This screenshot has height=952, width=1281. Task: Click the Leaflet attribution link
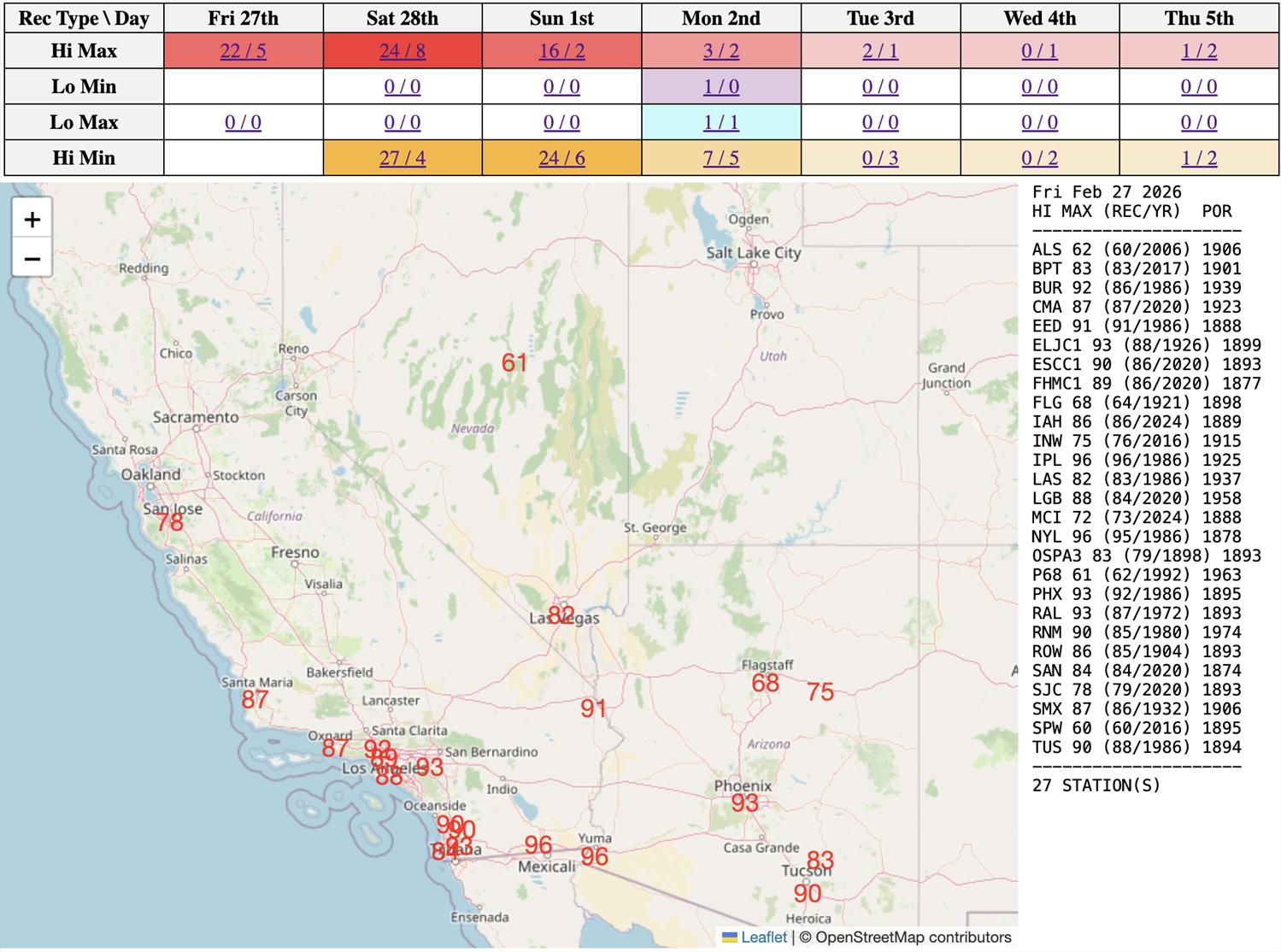tap(763, 937)
